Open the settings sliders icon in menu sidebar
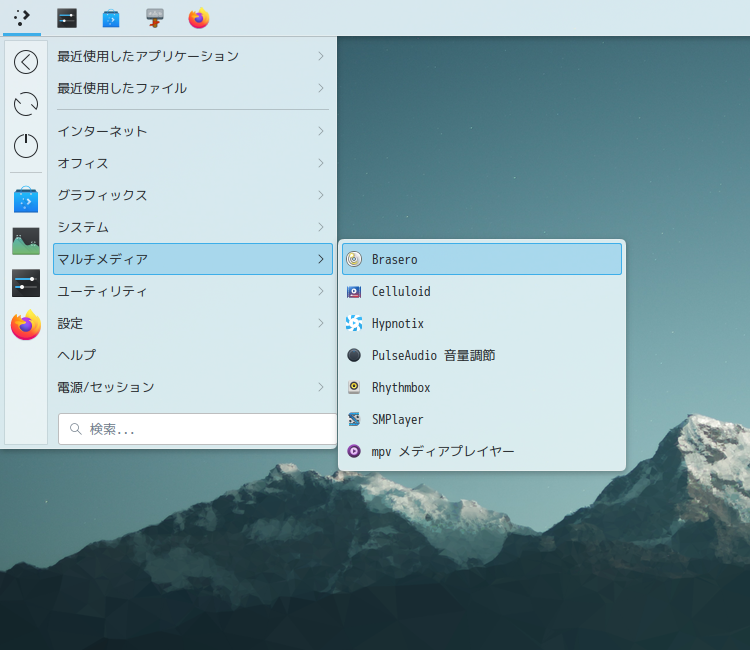This screenshot has width=750, height=650. pos(26,283)
